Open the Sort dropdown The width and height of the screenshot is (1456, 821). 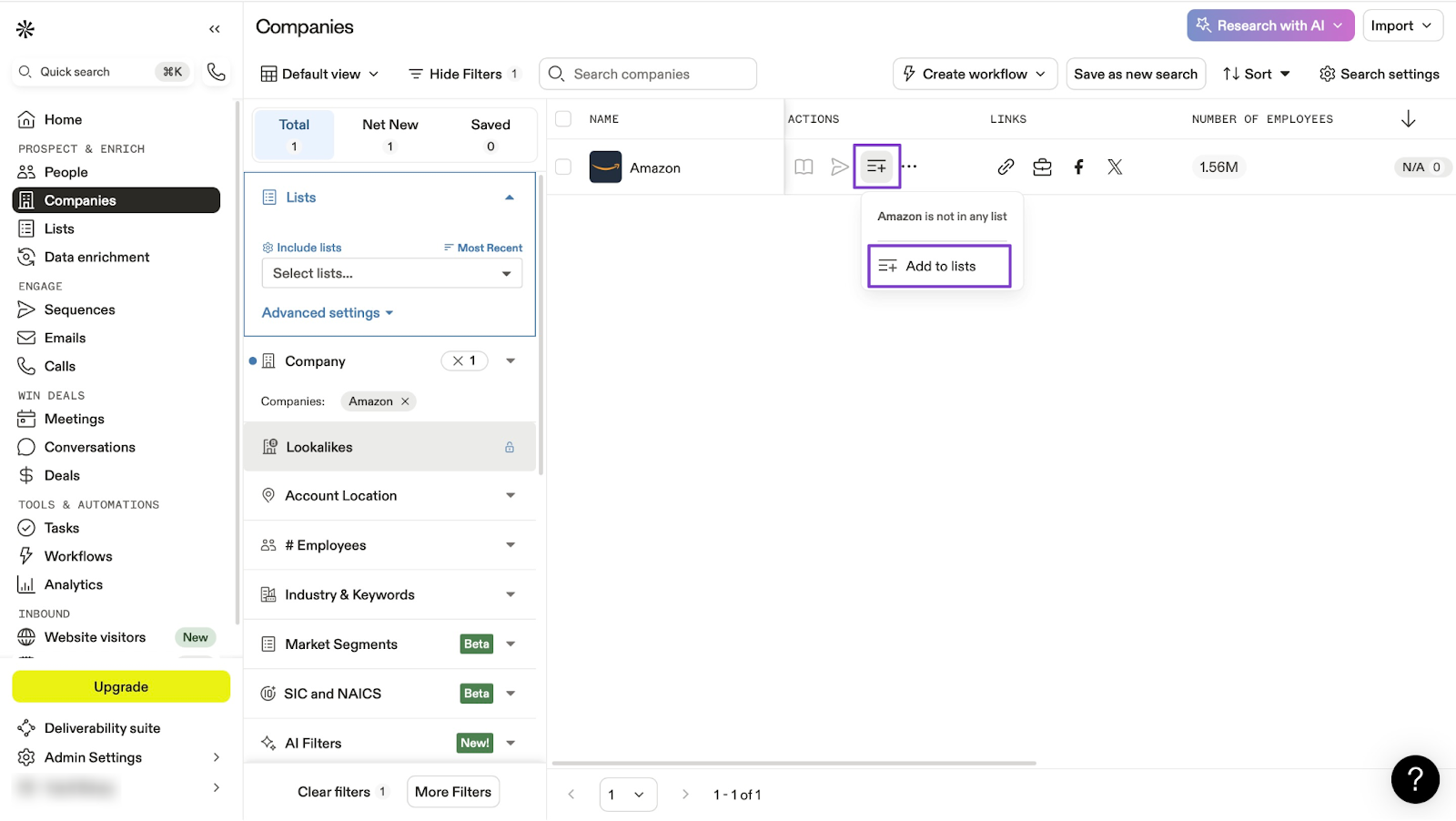coord(1257,75)
